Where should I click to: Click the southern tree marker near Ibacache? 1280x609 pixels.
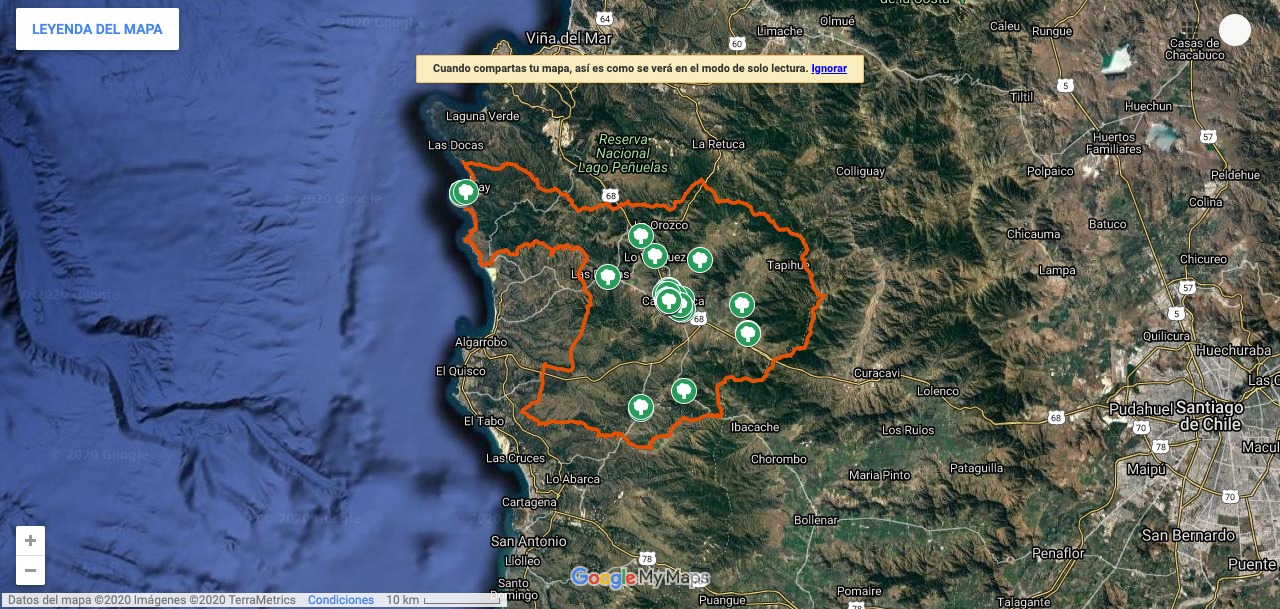coord(683,391)
